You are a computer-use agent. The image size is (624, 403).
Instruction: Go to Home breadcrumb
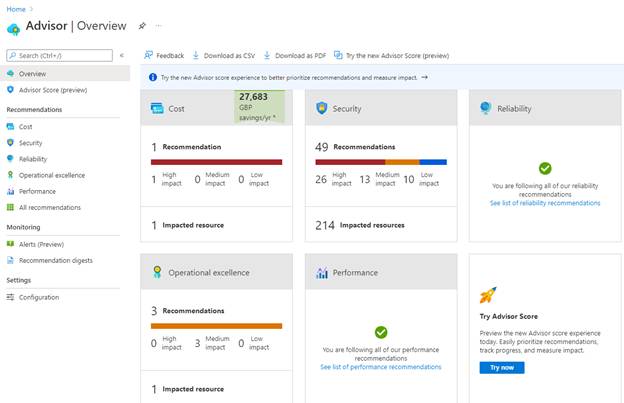point(16,9)
